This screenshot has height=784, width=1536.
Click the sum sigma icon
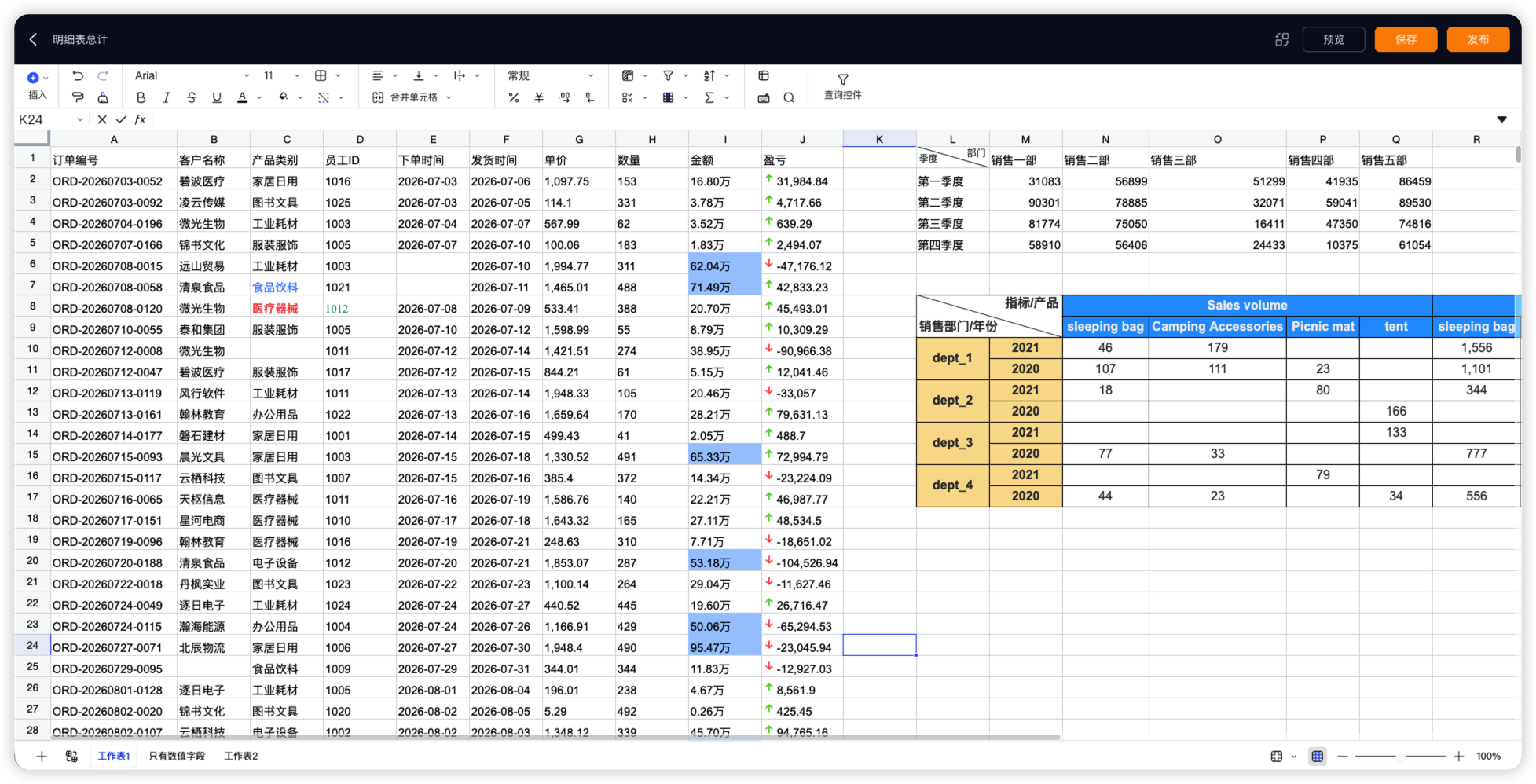coord(709,97)
